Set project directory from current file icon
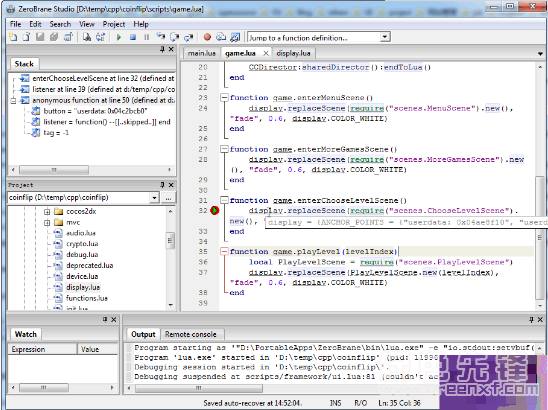 pos(68,37)
